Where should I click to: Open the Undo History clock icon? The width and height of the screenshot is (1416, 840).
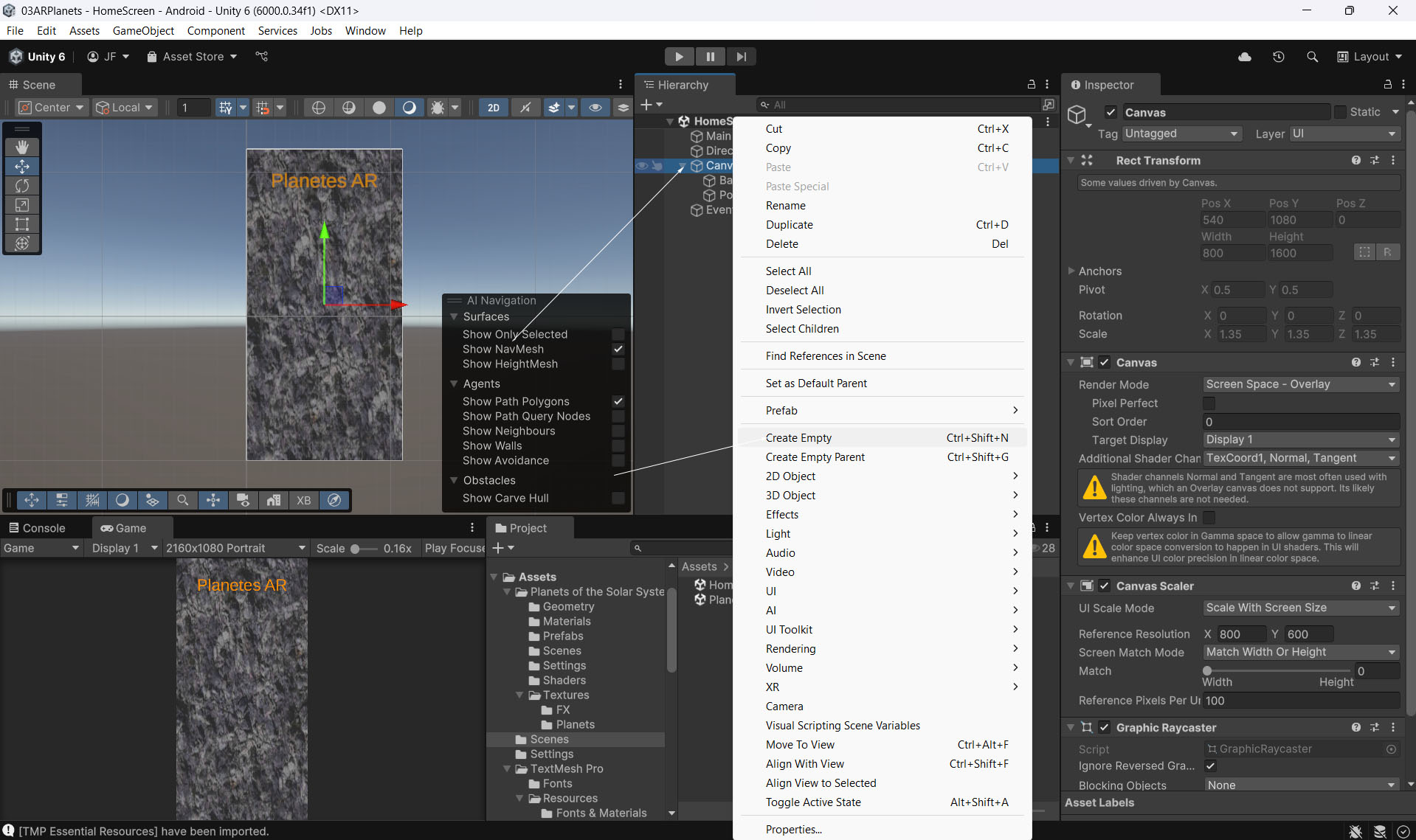(1278, 57)
